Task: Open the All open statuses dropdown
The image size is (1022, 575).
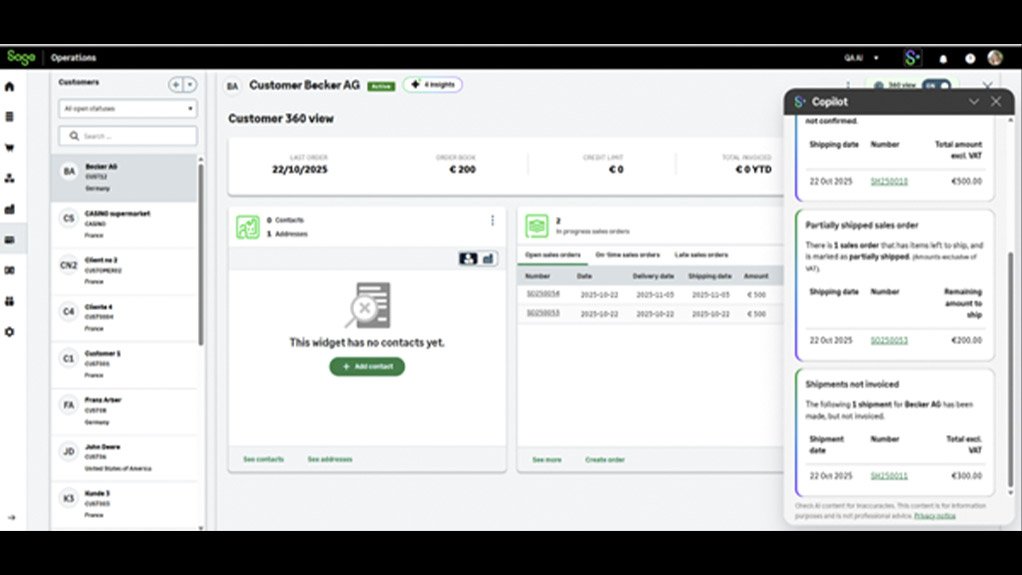Action: point(128,108)
